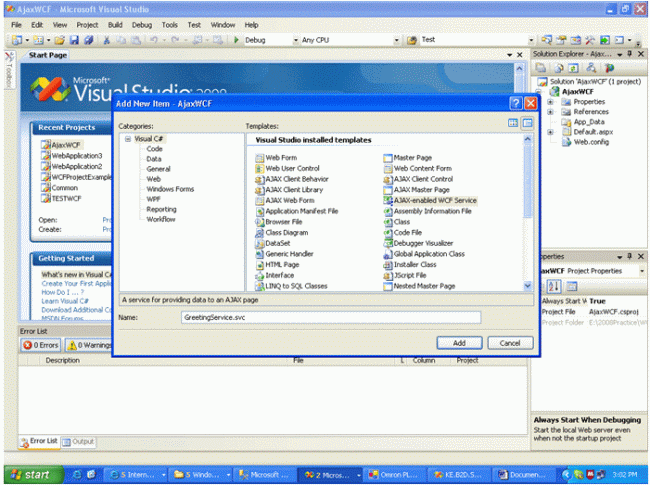The height and width of the screenshot is (485, 650).
Task: Switch to the Error List tab
Action: [x=39, y=441]
